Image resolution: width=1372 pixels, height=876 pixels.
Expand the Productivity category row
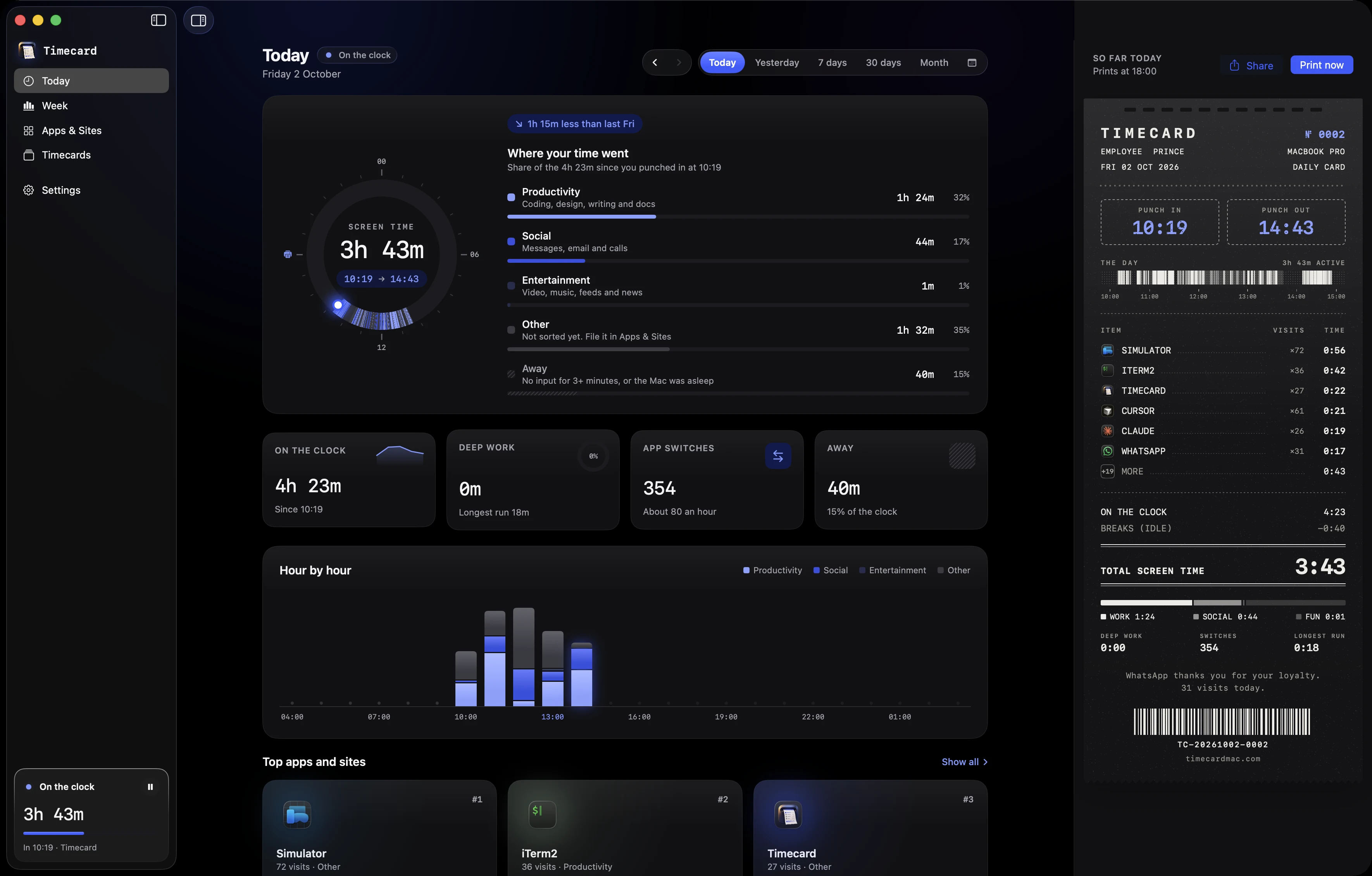[x=738, y=202]
